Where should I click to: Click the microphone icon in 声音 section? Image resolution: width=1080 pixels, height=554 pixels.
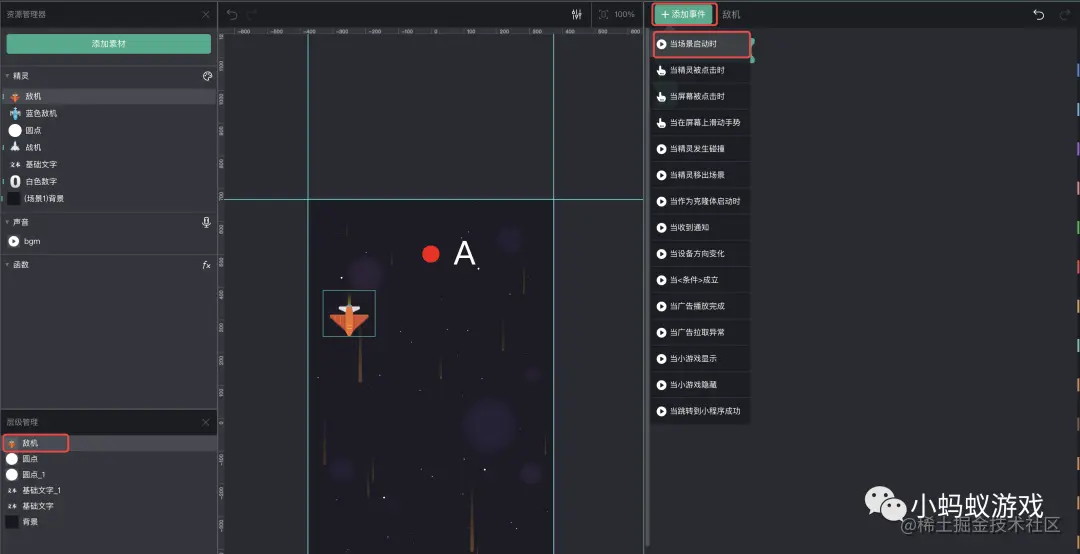coord(206,222)
